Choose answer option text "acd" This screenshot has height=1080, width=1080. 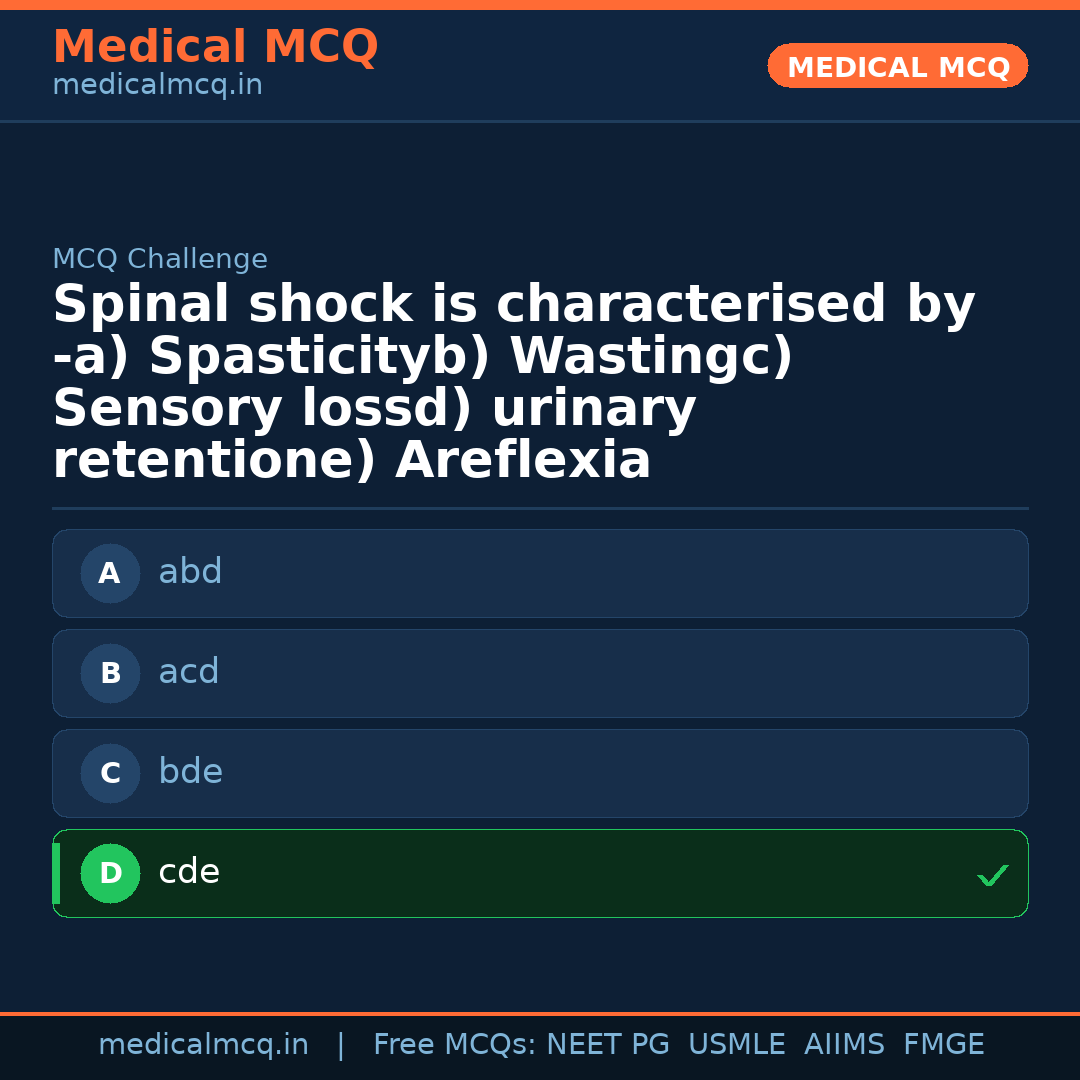[x=188, y=672]
